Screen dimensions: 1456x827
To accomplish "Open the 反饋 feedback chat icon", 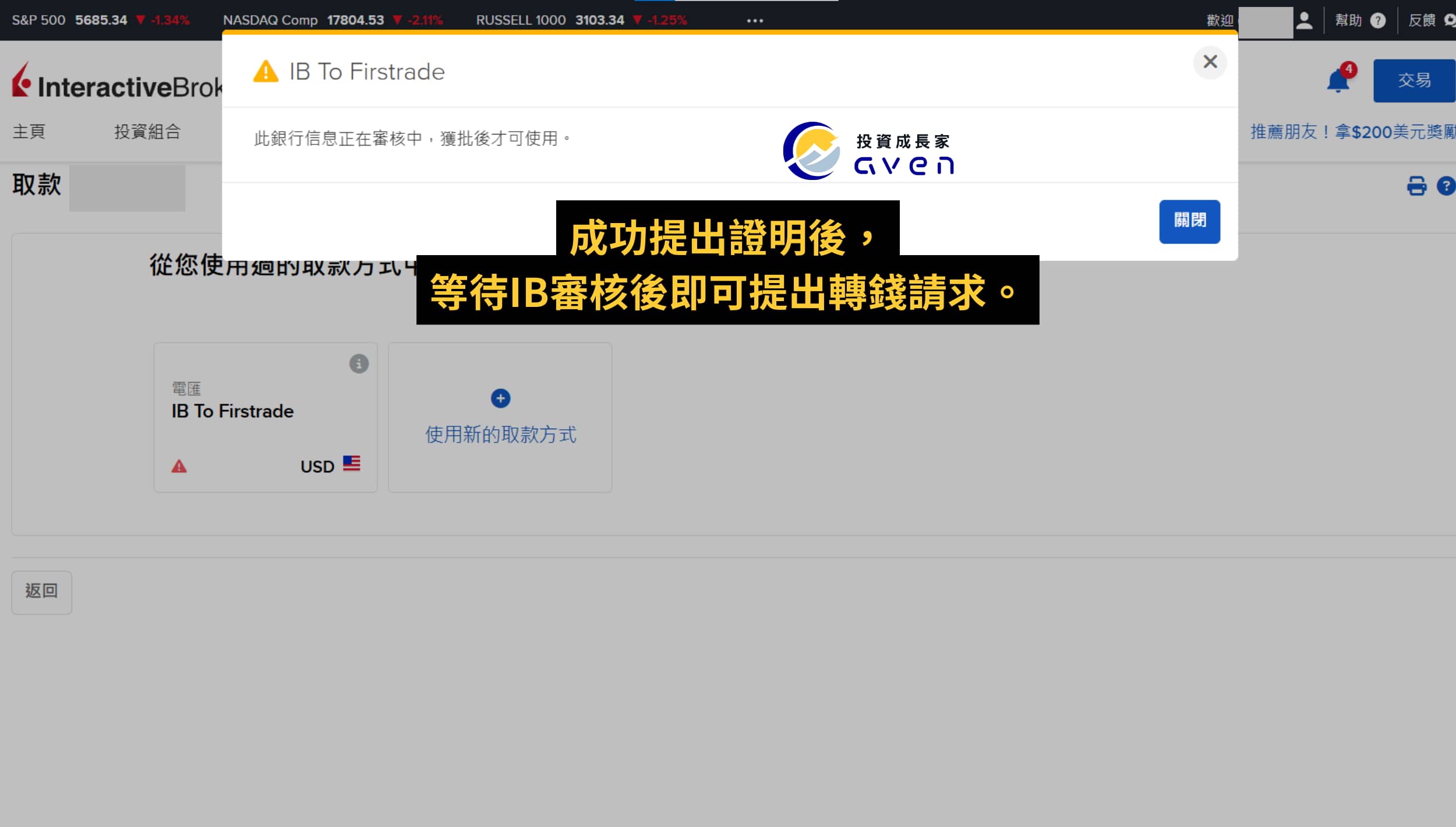I will click(x=1451, y=20).
